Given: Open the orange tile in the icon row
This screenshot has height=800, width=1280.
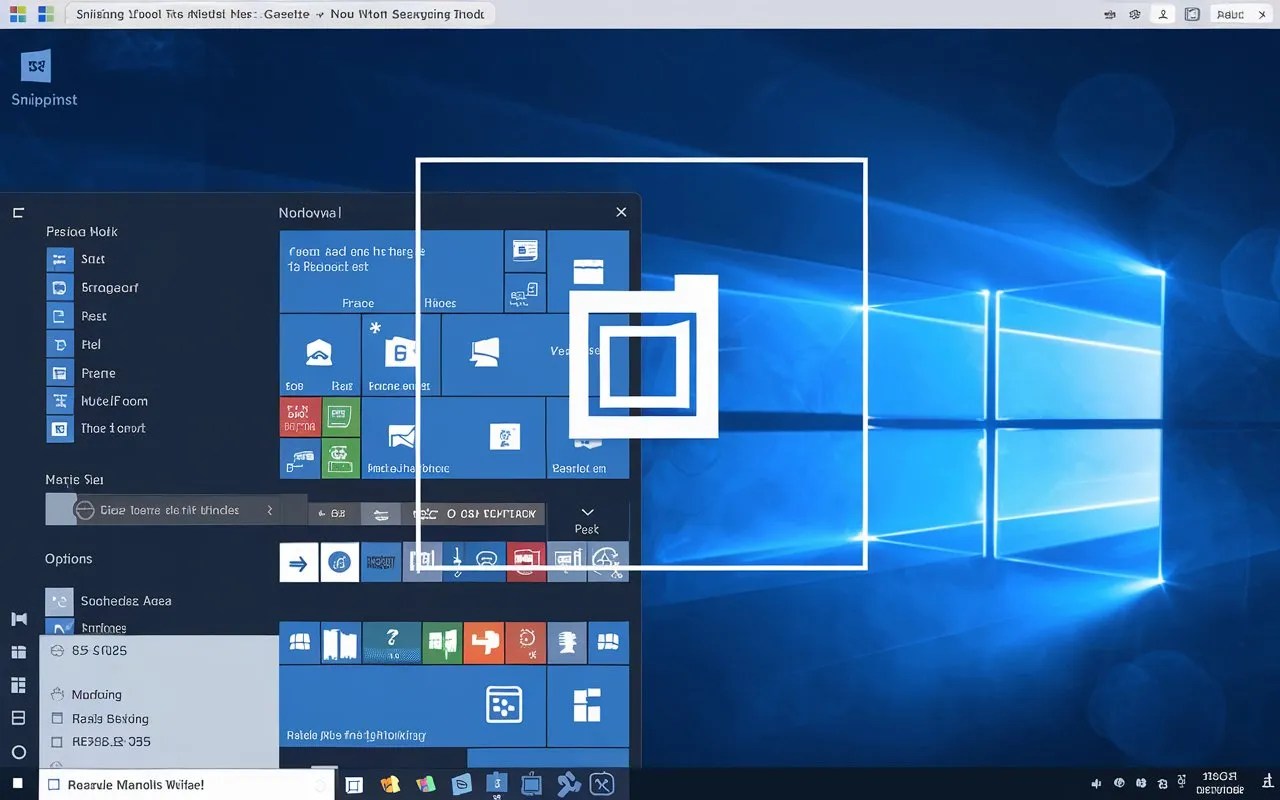Looking at the screenshot, I should 484,642.
